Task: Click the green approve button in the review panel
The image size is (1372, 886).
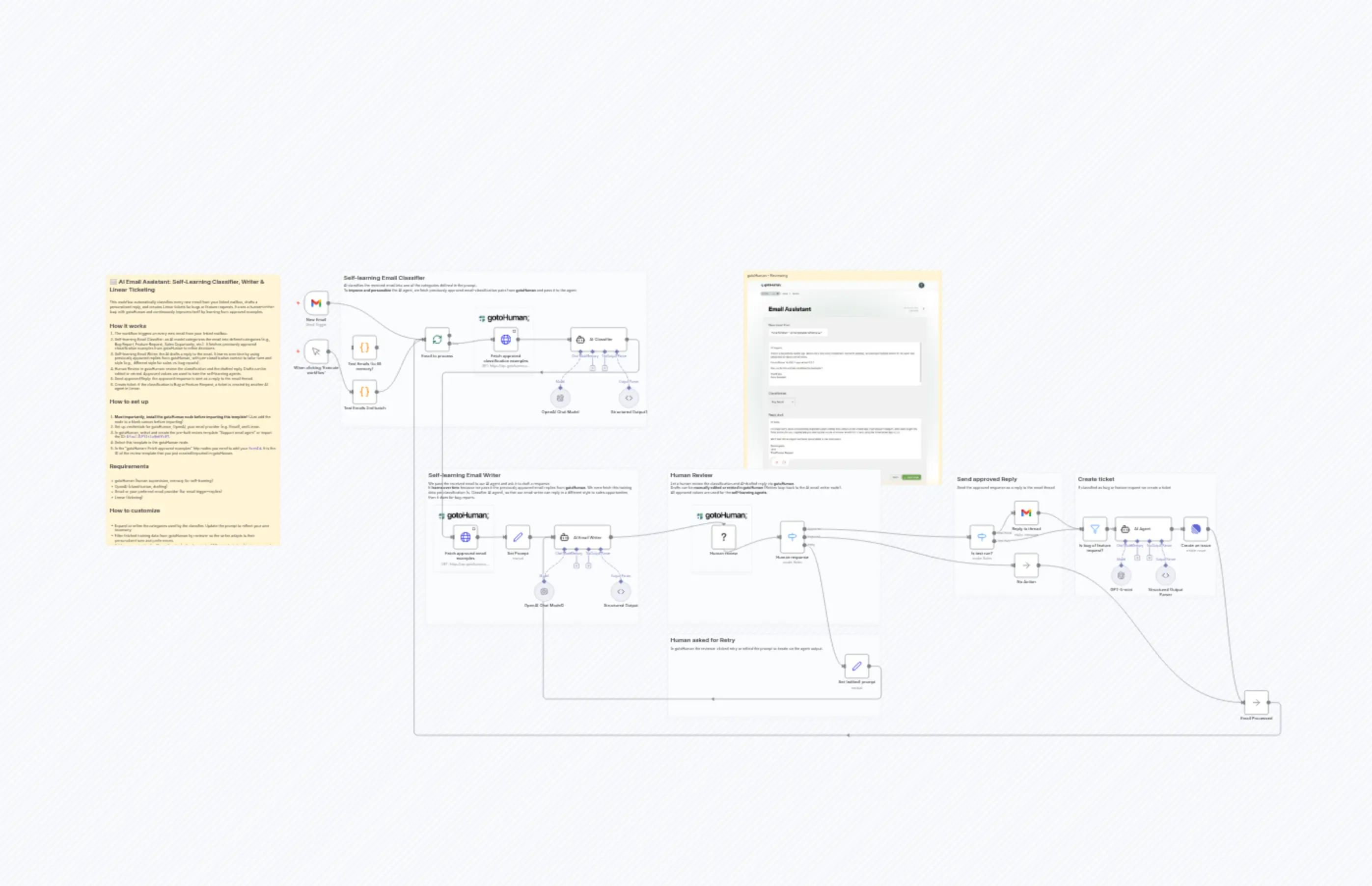Action: [x=911, y=477]
